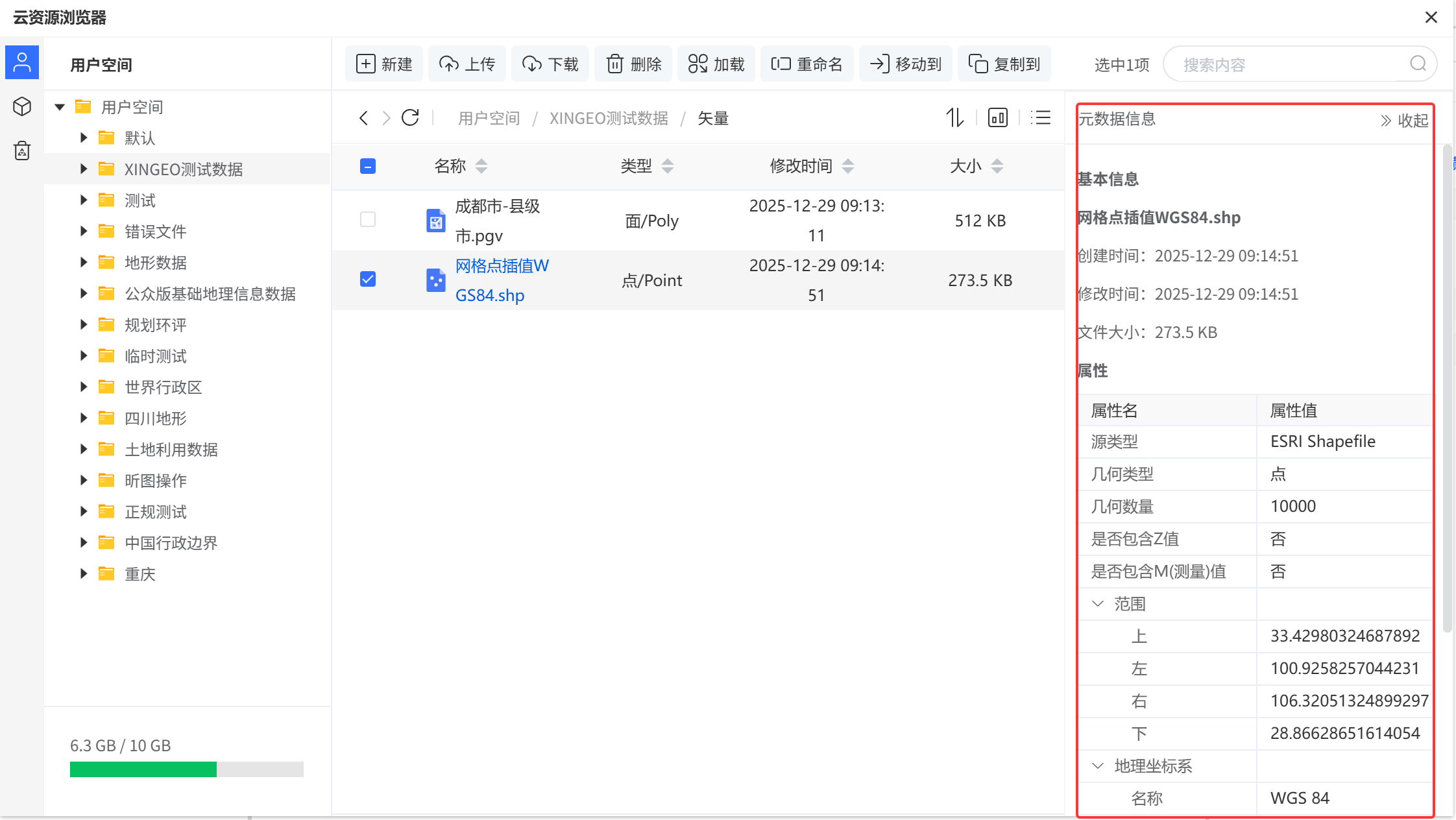
Task: Open the 成都市-县级市.pgv file name
Action: click(498, 221)
